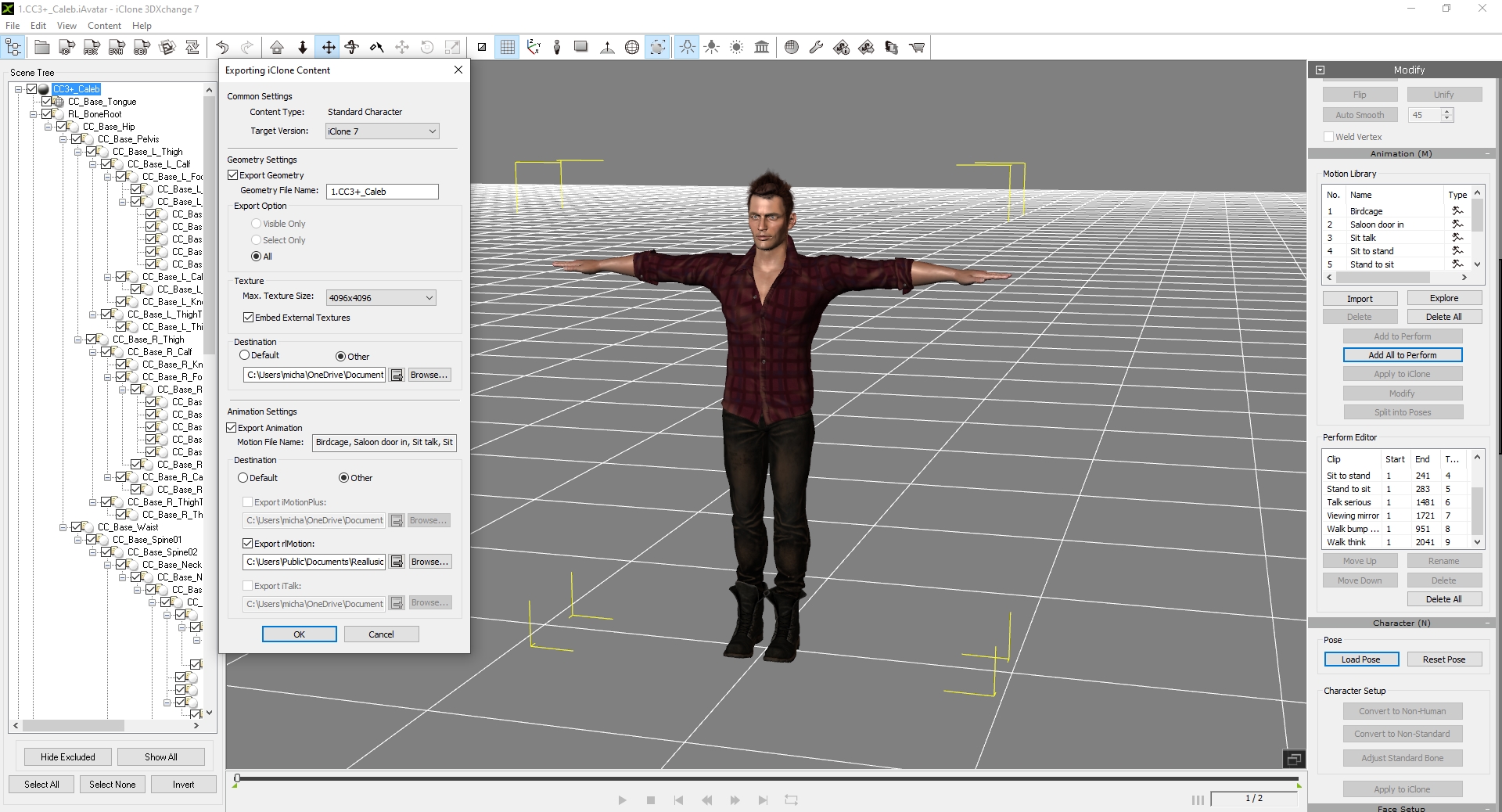Click OK in export dialog
This screenshot has width=1502, height=812.
tap(300, 634)
